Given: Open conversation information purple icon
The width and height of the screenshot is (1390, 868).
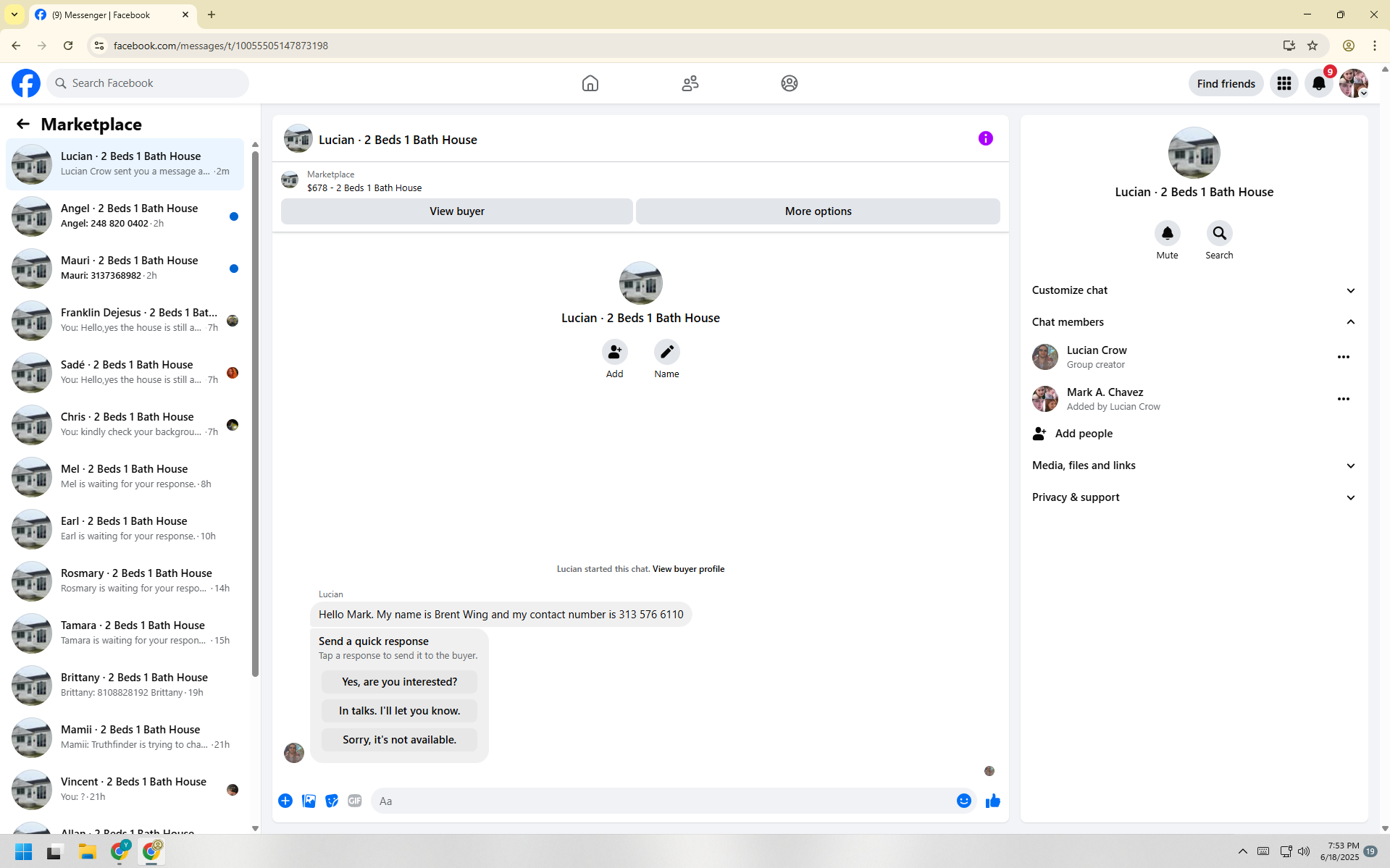Looking at the screenshot, I should tap(986, 138).
